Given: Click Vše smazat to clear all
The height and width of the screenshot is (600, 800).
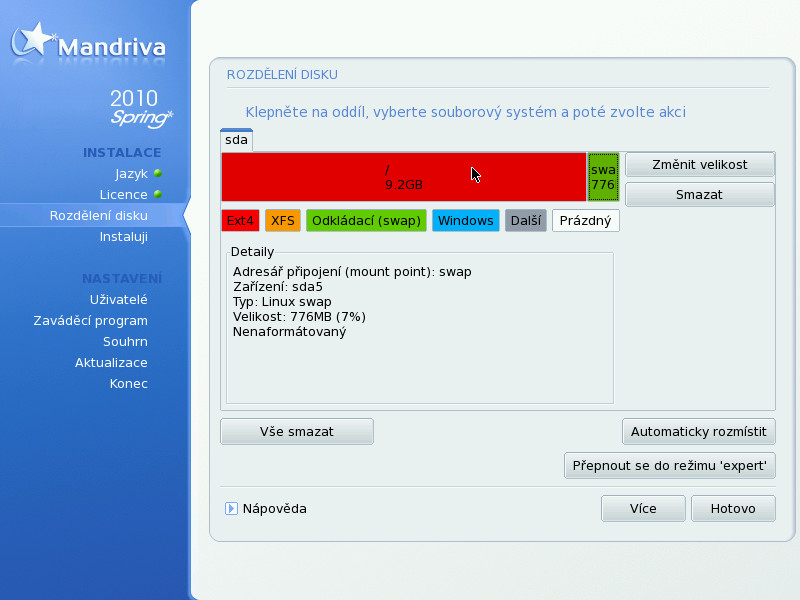Looking at the screenshot, I should pyautogui.click(x=296, y=432).
